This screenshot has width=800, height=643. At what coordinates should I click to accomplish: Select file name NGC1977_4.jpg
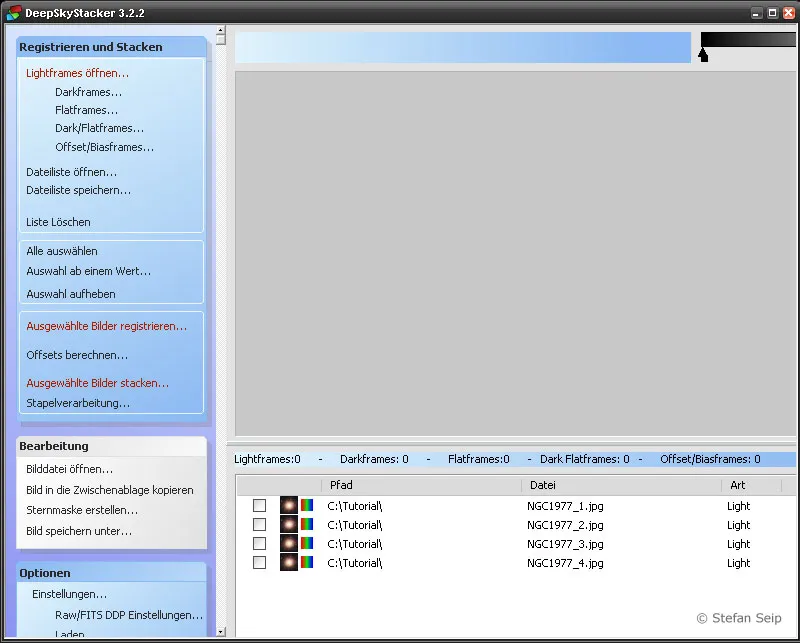click(x=565, y=563)
